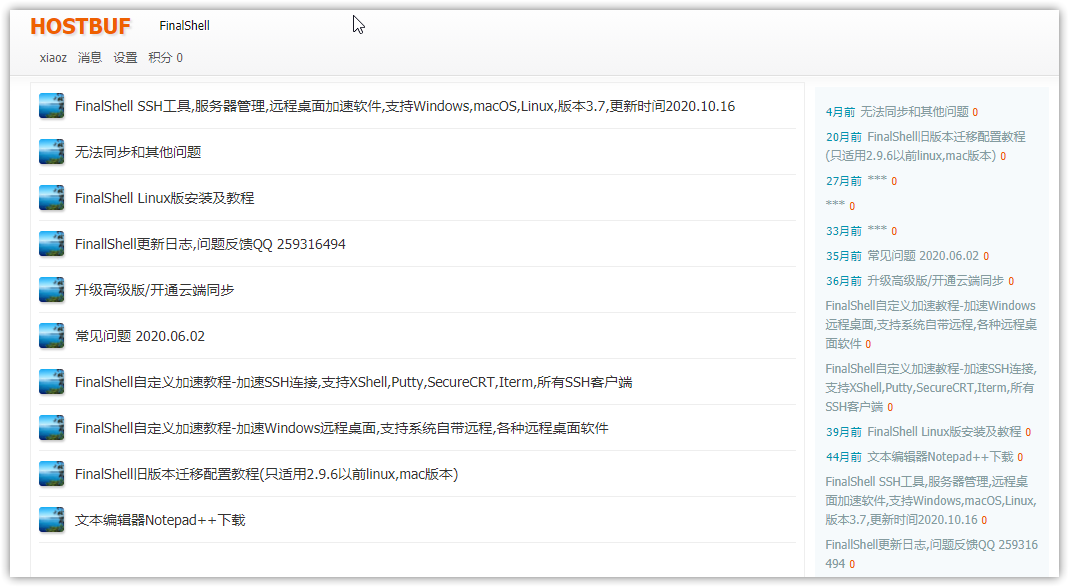Open main post about 加速SSH连接 教程

(353, 382)
